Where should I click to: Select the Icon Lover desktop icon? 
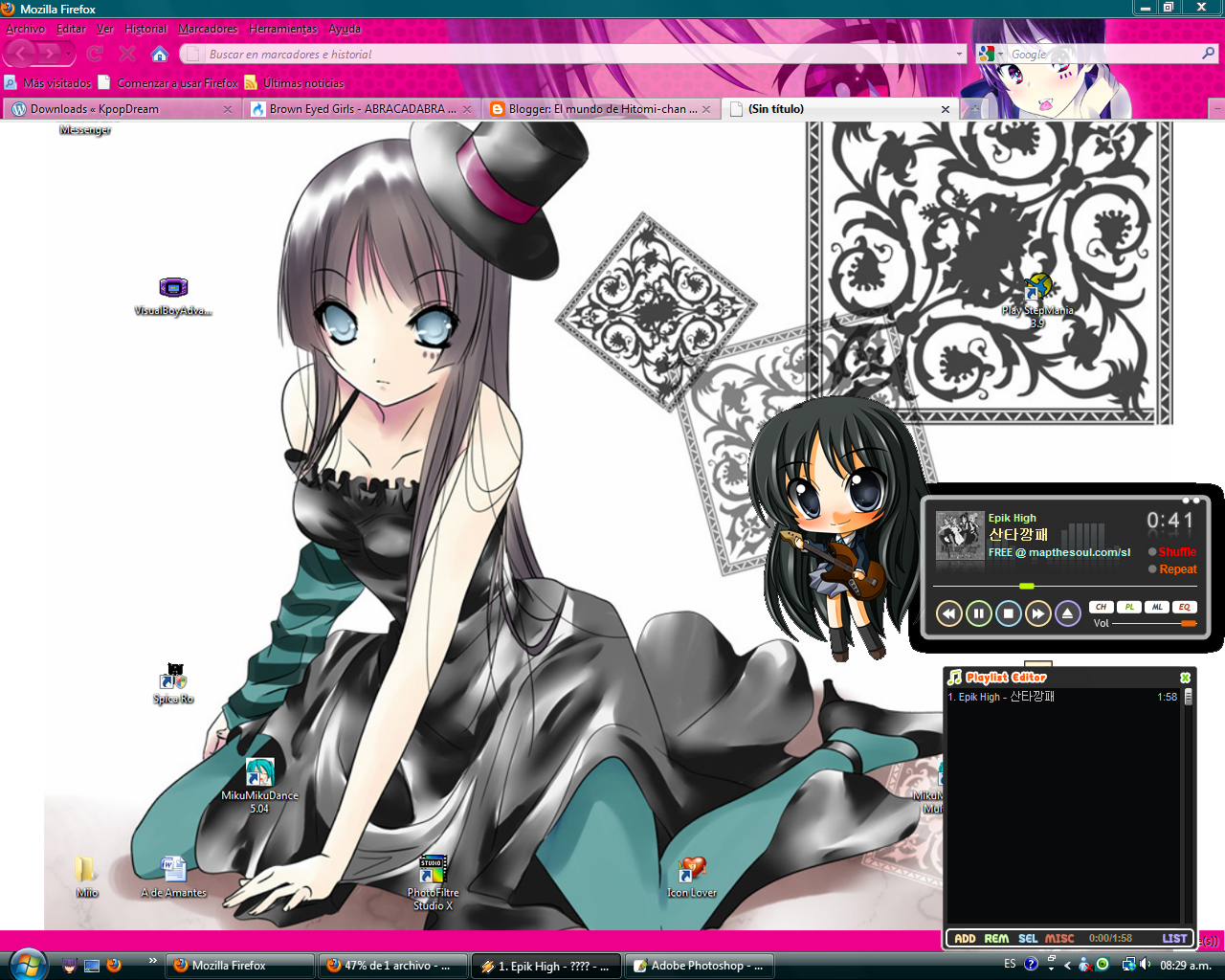(x=691, y=877)
